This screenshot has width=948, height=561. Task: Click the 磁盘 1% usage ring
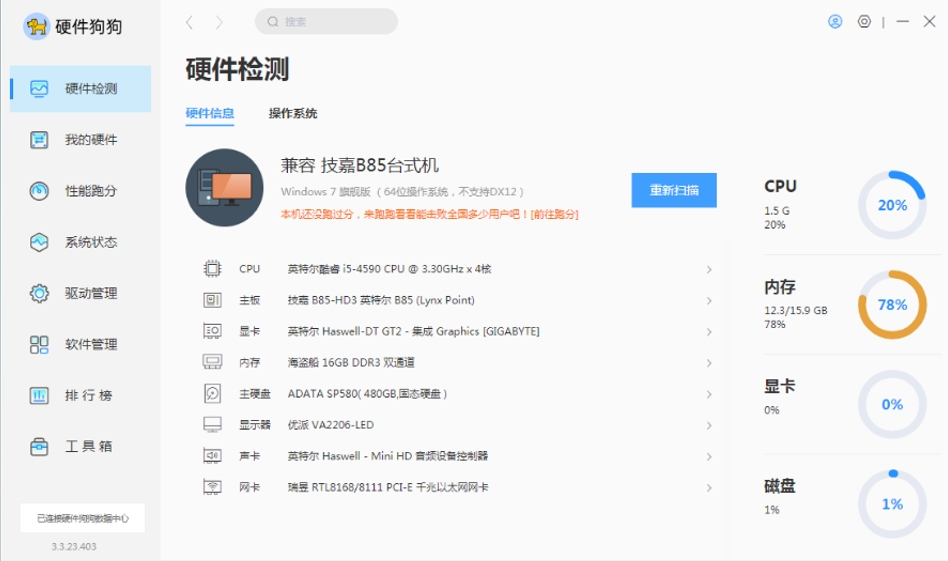pyautogui.click(x=892, y=504)
